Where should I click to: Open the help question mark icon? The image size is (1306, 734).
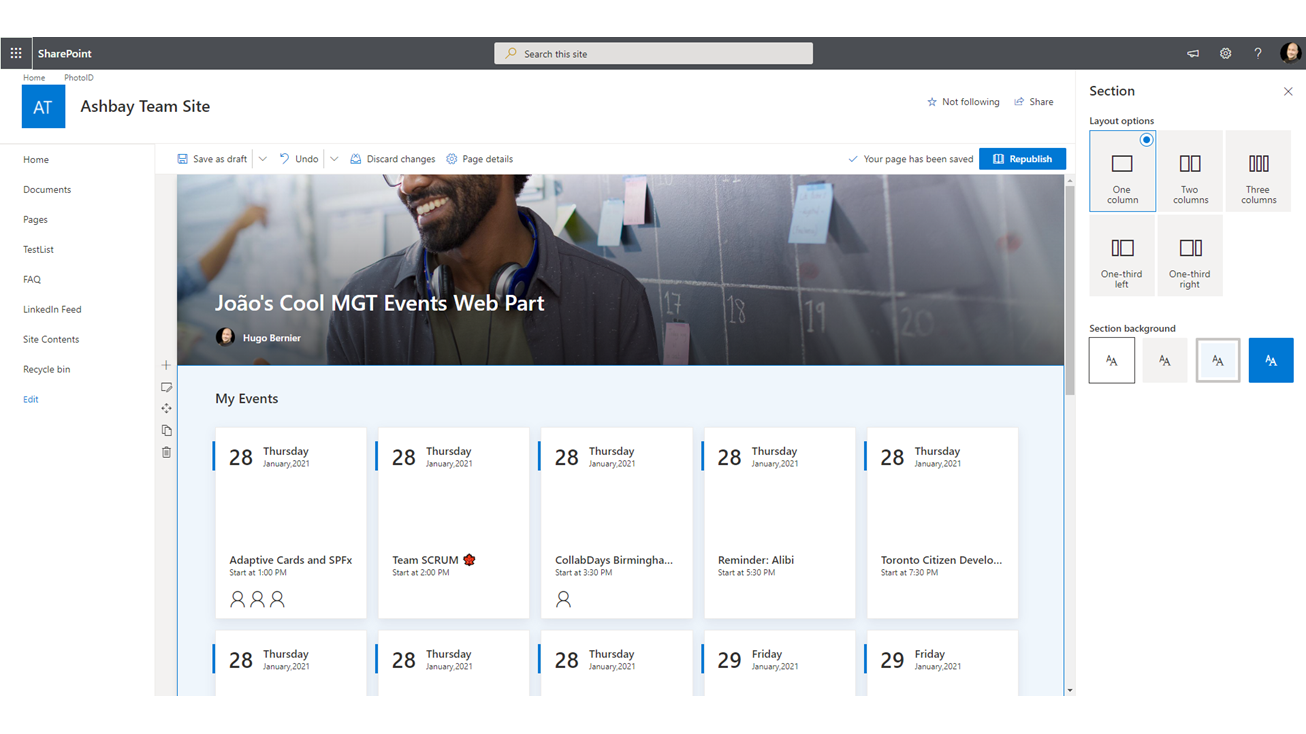click(1257, 54)
